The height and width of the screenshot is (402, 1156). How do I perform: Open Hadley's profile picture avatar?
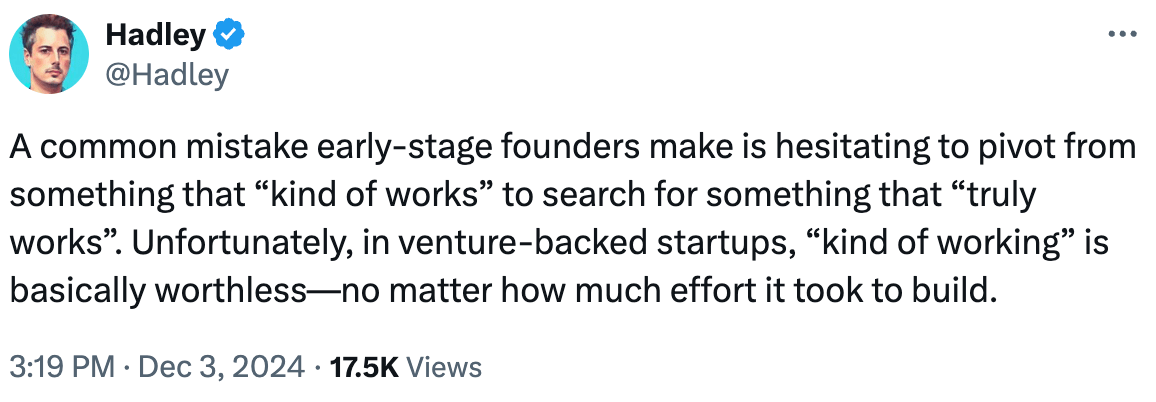point(49,53)
